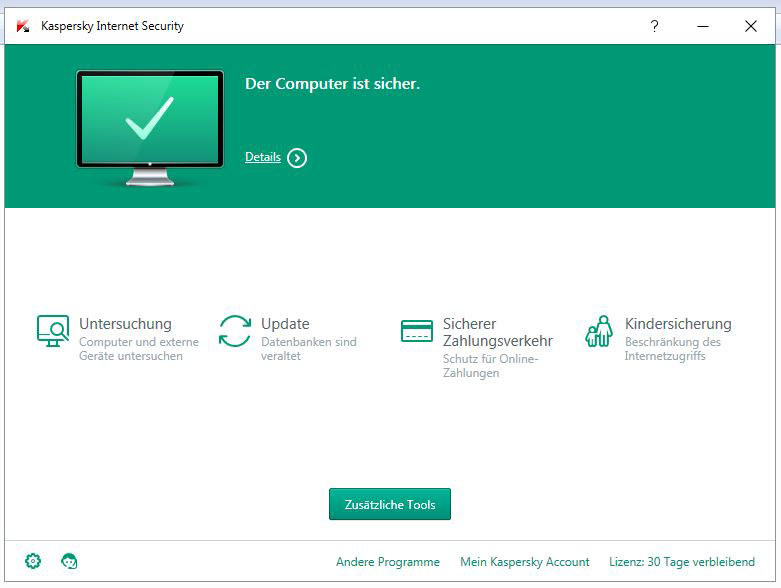Viewport: 781px width, 588px height.
Task: Click the Sicherer Zahlungsverkehr credit card icon
Action: [417, 331]
